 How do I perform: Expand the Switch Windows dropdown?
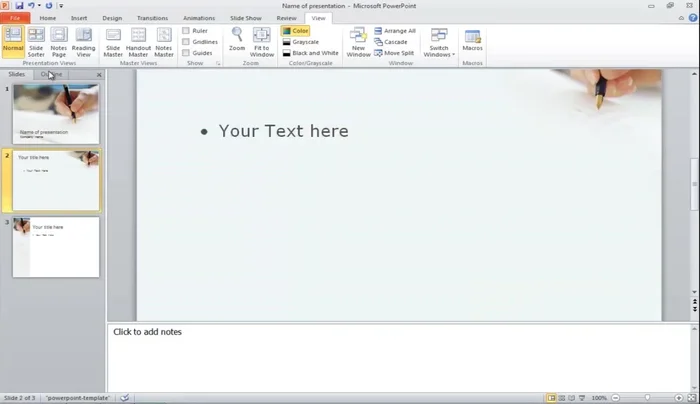click(438, 42)
